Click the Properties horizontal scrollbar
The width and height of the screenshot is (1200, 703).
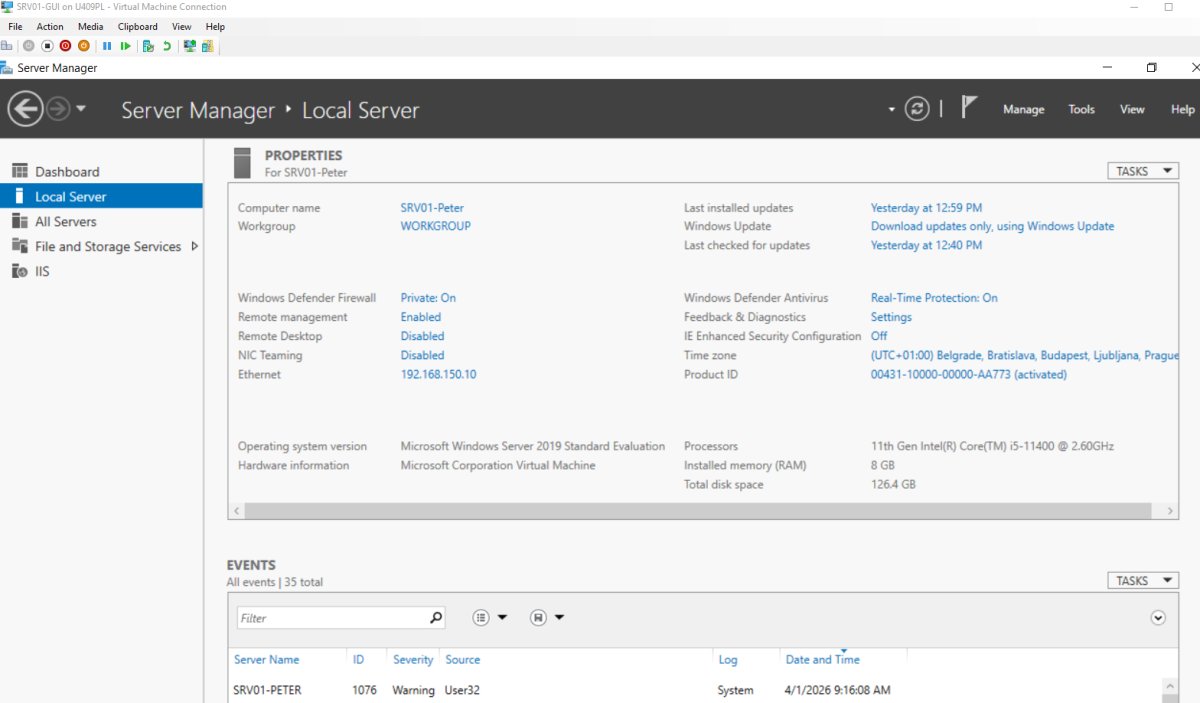click(x=700, y=510)
